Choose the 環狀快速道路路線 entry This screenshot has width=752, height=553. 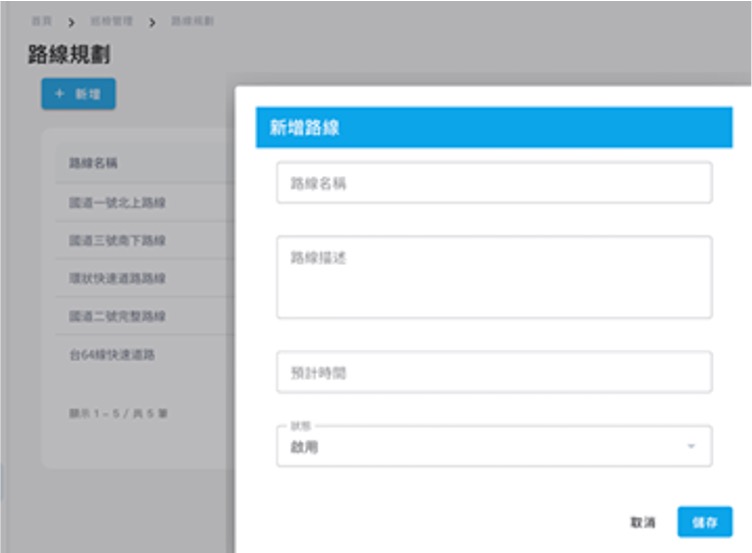click(117, 278)
